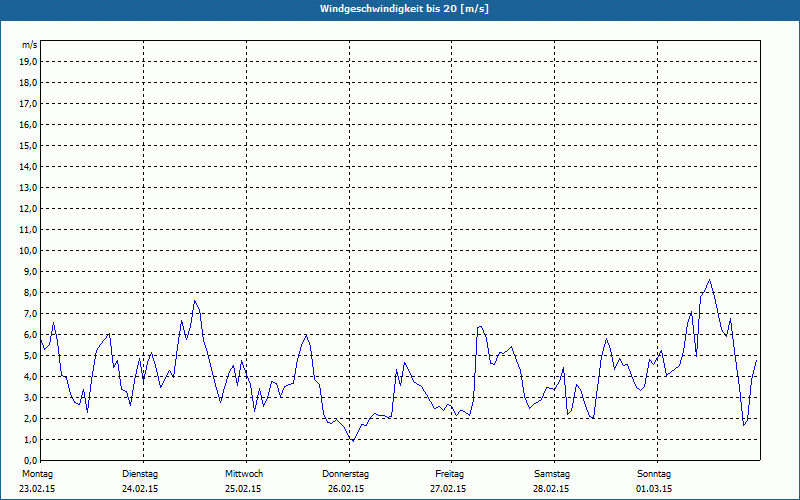Click the 23.02.15 date label
Screen dimensions: 800x500
[x=37, y=489]
